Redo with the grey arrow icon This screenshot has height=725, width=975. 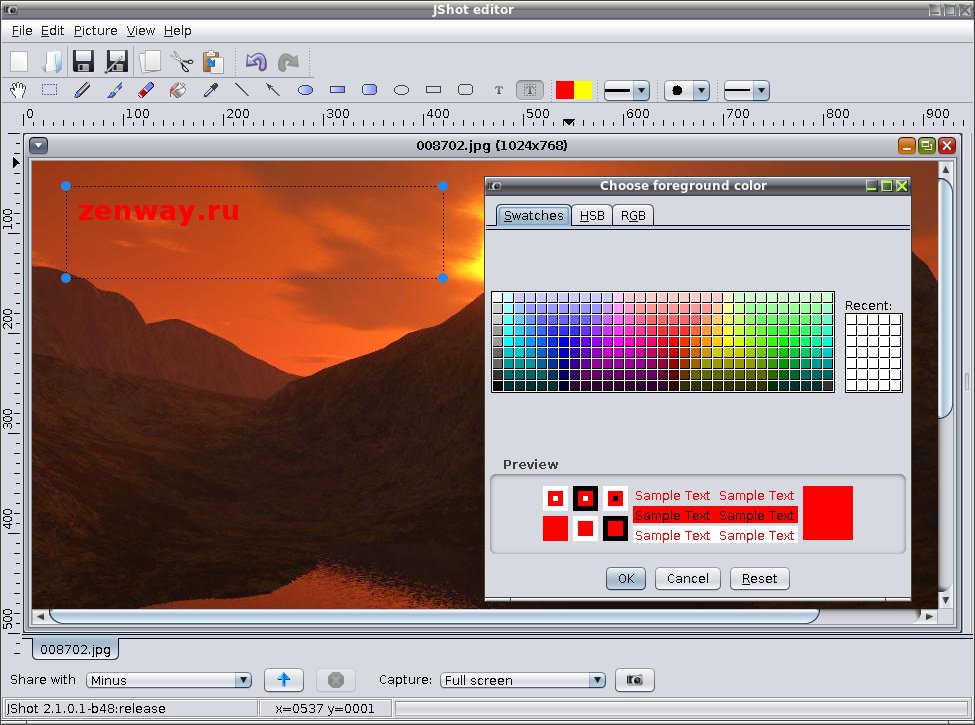(x=289, y=62)
